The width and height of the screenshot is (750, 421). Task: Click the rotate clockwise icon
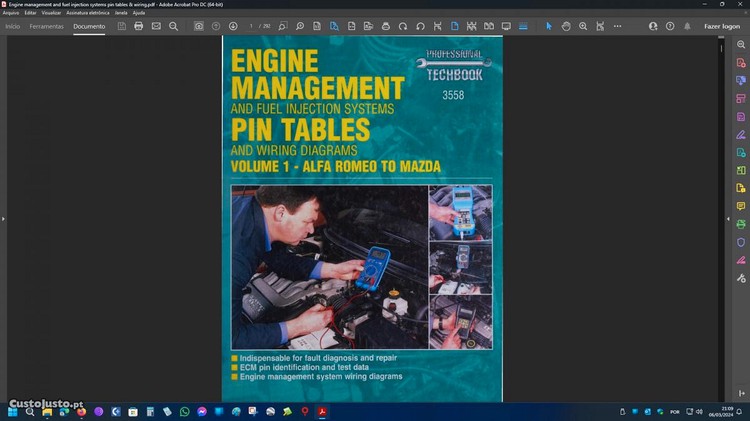pyautogui.click(x=403, y=26)
